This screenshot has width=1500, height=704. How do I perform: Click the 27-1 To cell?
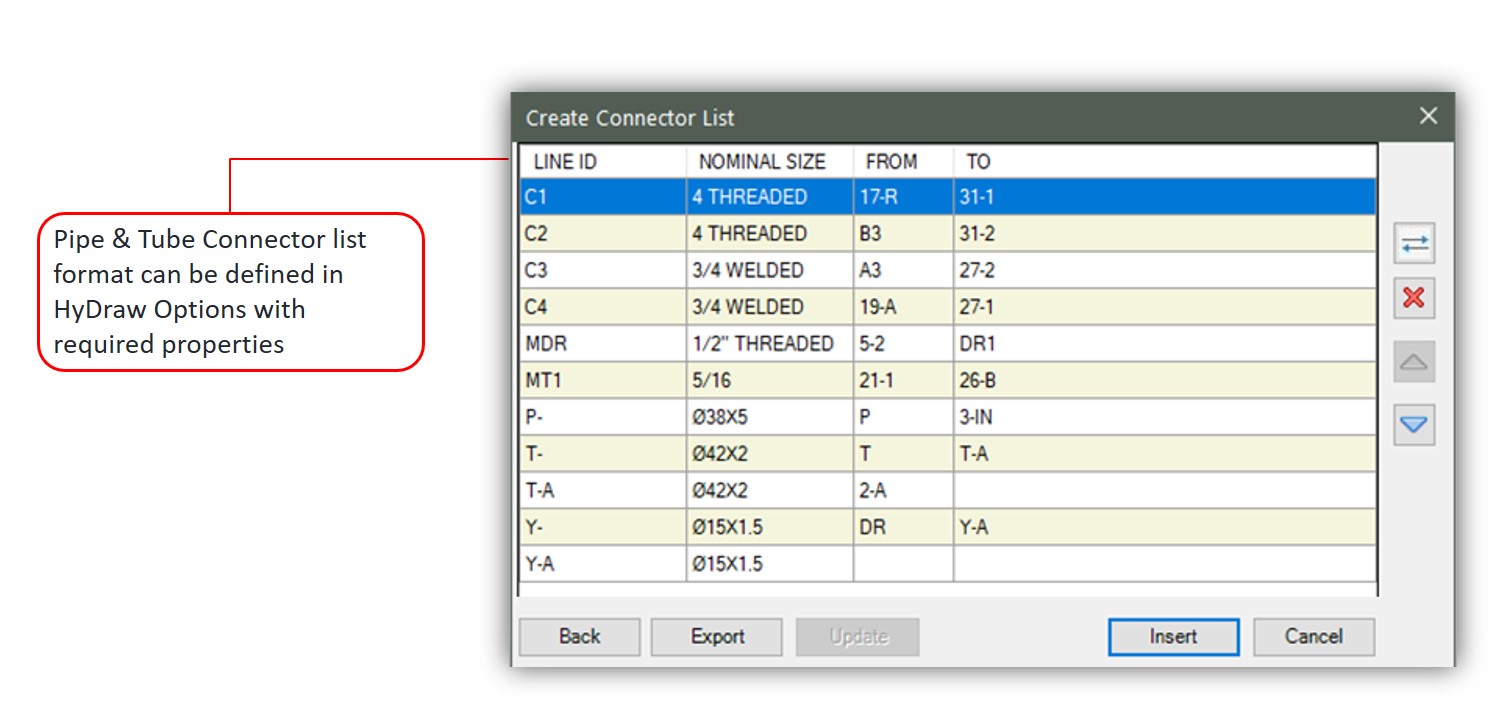(x=1165, y=307)
